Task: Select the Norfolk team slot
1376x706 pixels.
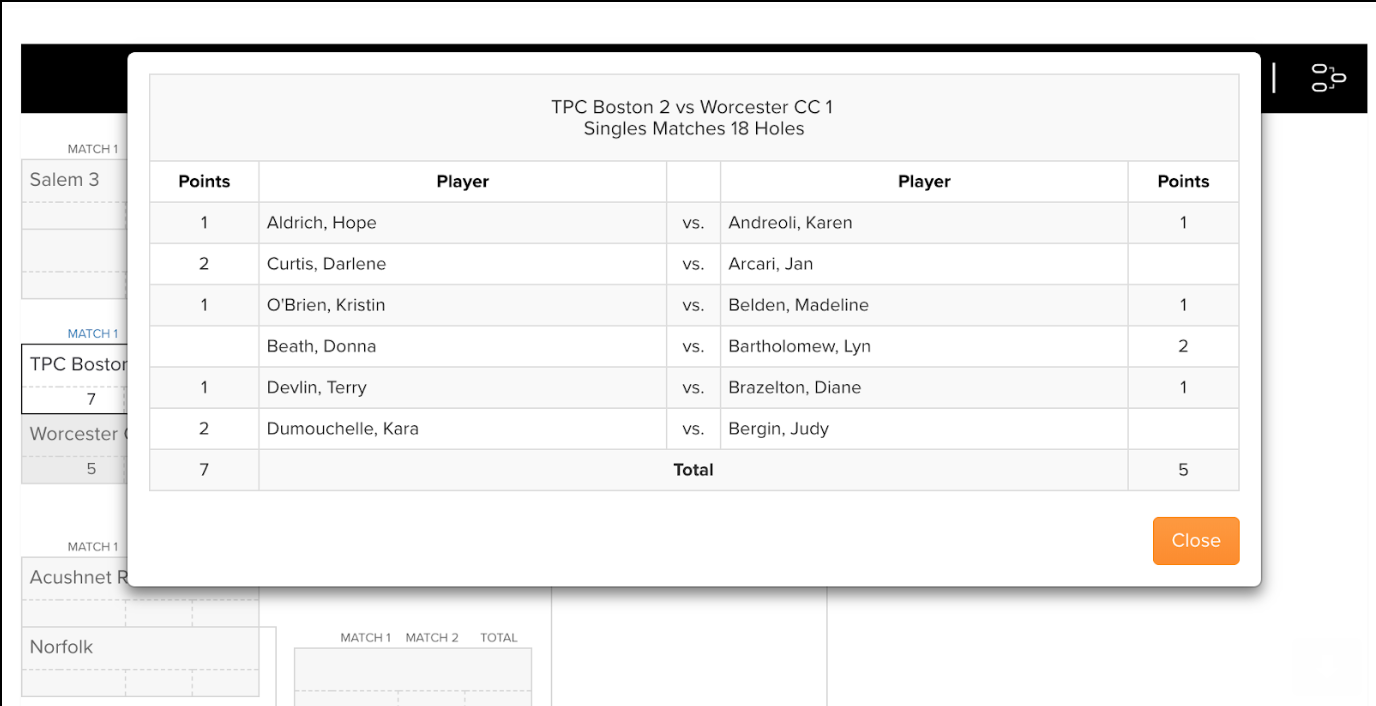Action: point(60,646)
